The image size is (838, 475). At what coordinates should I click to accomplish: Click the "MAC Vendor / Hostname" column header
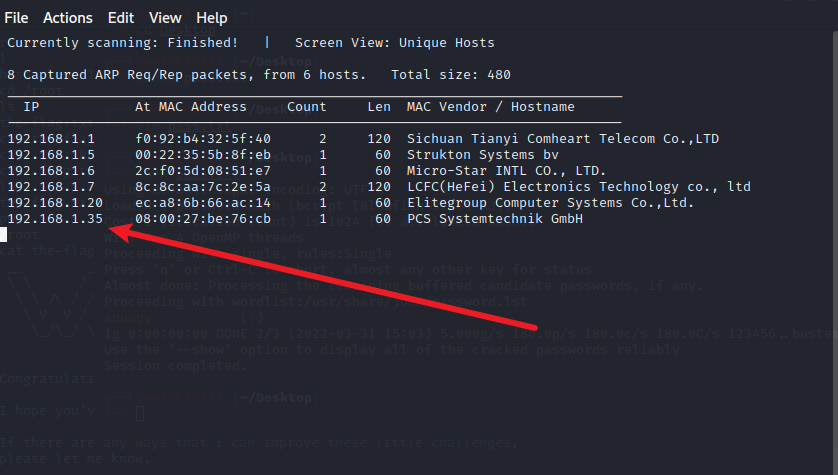click(491, 107)
